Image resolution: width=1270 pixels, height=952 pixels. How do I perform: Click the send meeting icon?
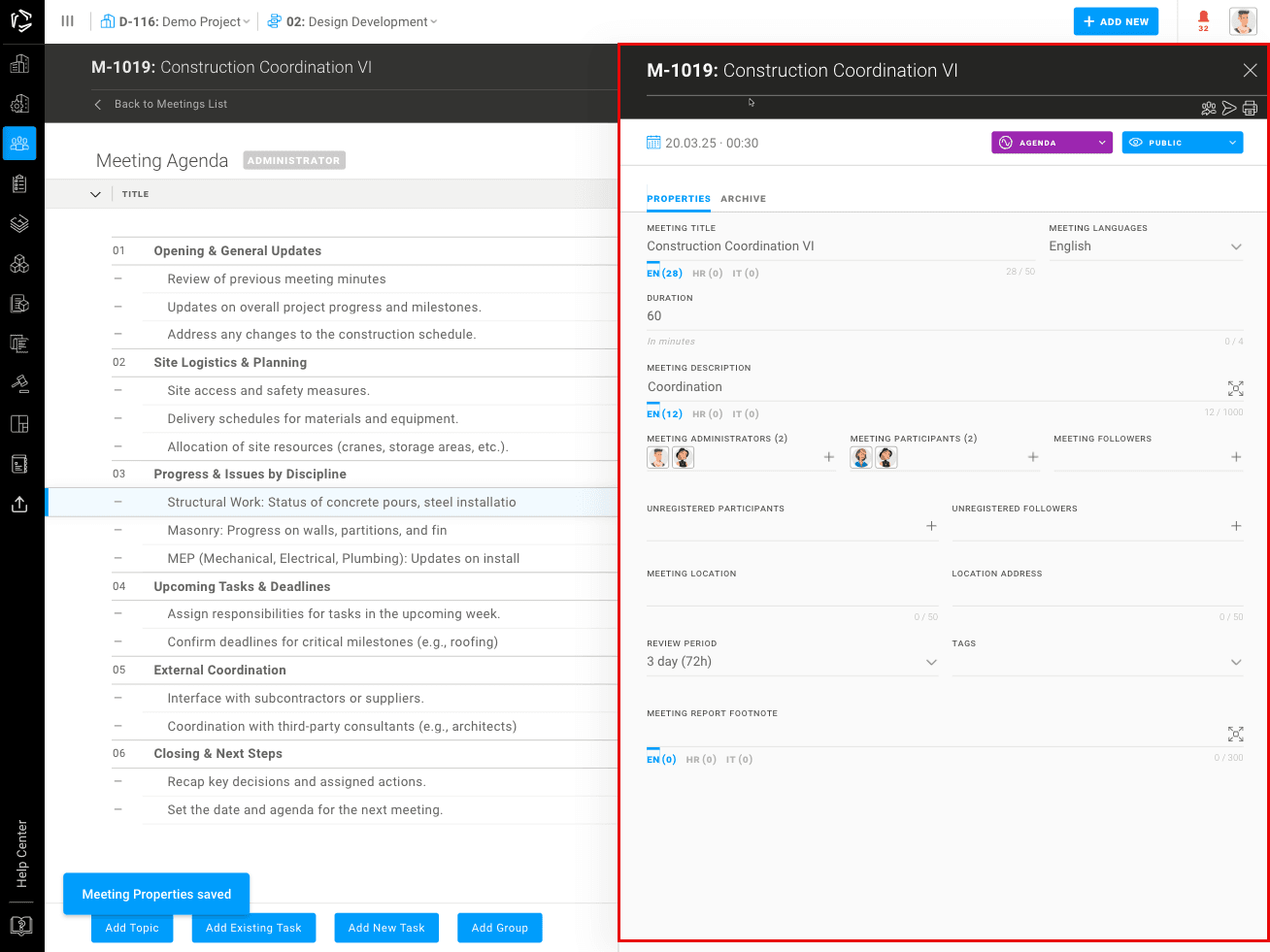click(x=1229, y=109)
